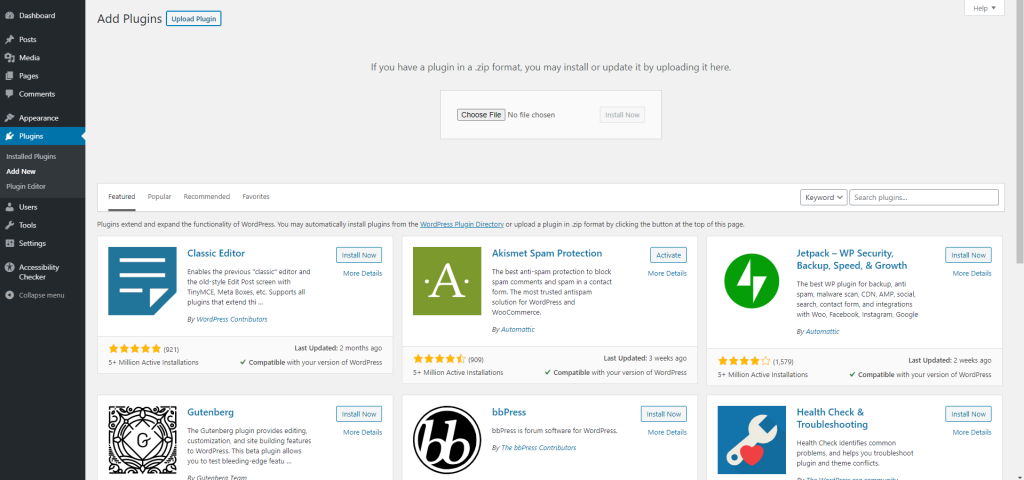Click the Accessibility Checker icon
The width and height of the screenshot is (1024, 480).
(9, 267)
